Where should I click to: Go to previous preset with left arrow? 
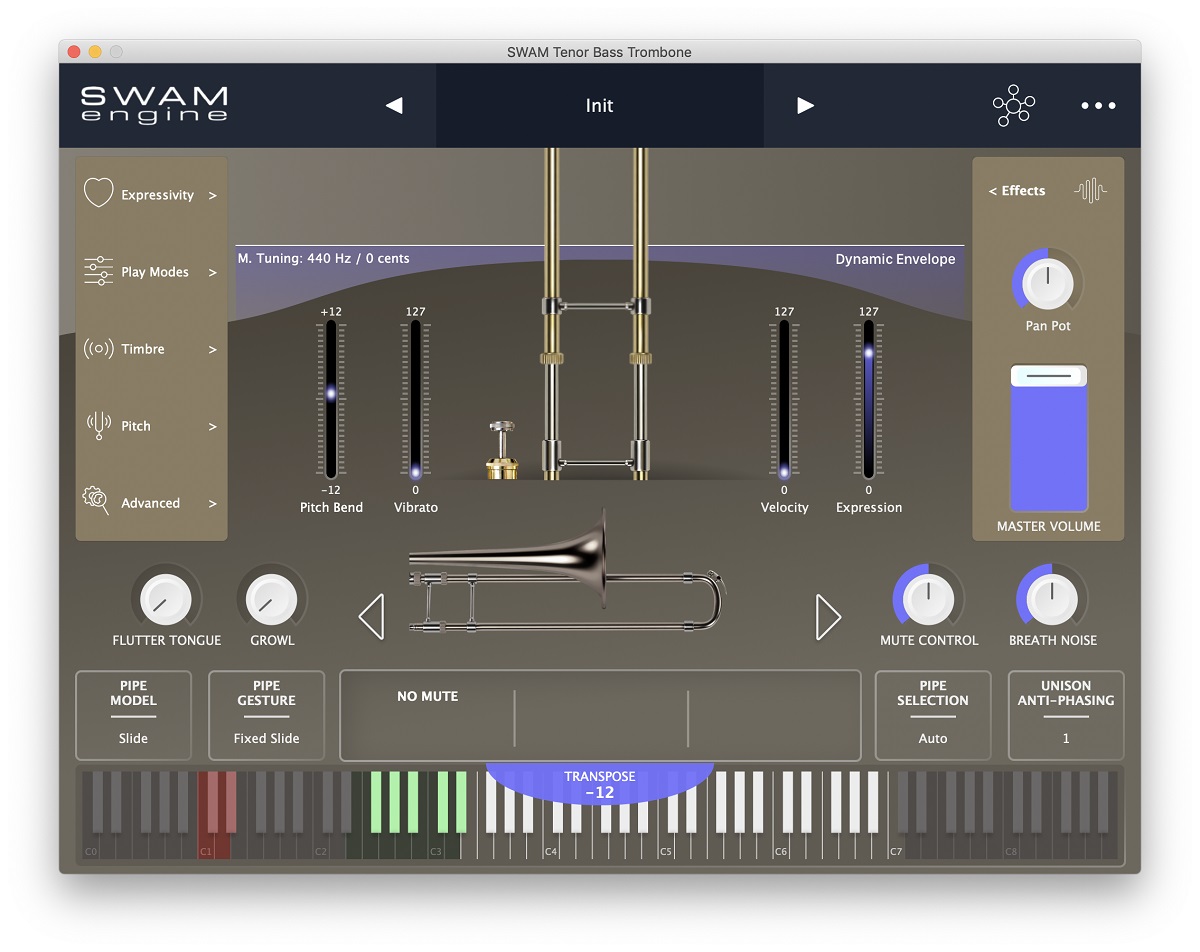[394, 105]
